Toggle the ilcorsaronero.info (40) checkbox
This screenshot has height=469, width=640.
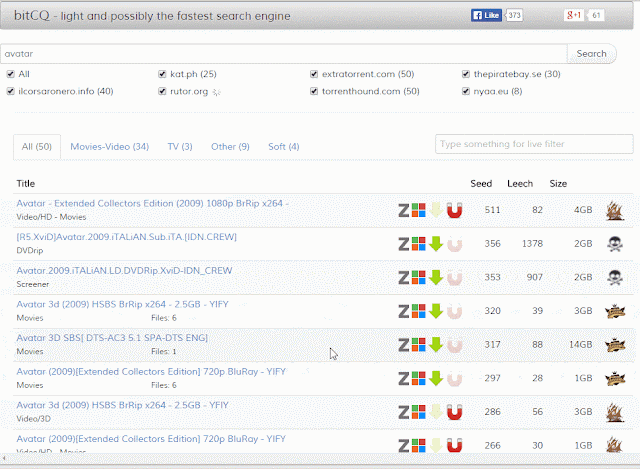click(x=11, y=91)
